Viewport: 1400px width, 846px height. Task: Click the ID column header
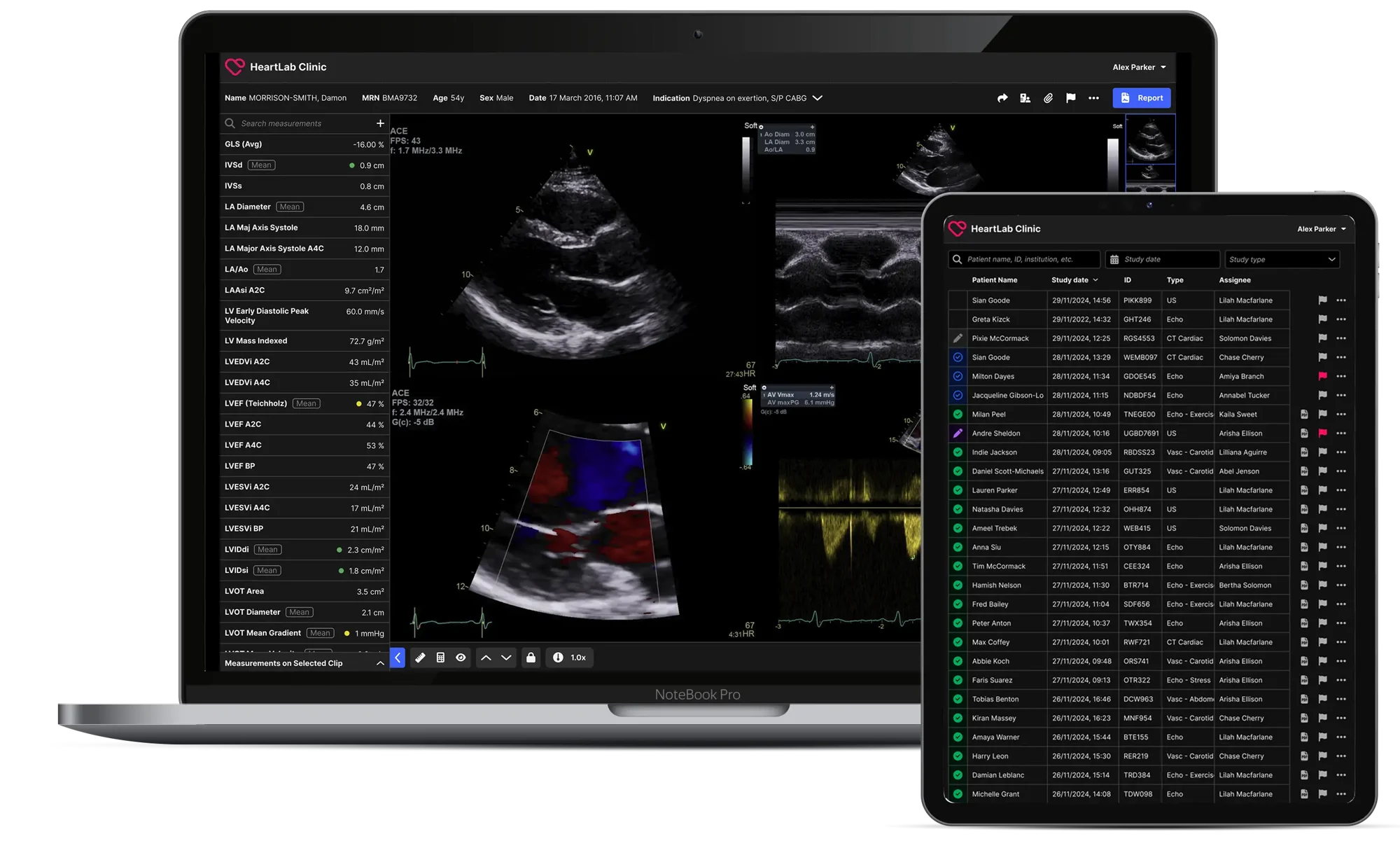(1128, 280)
